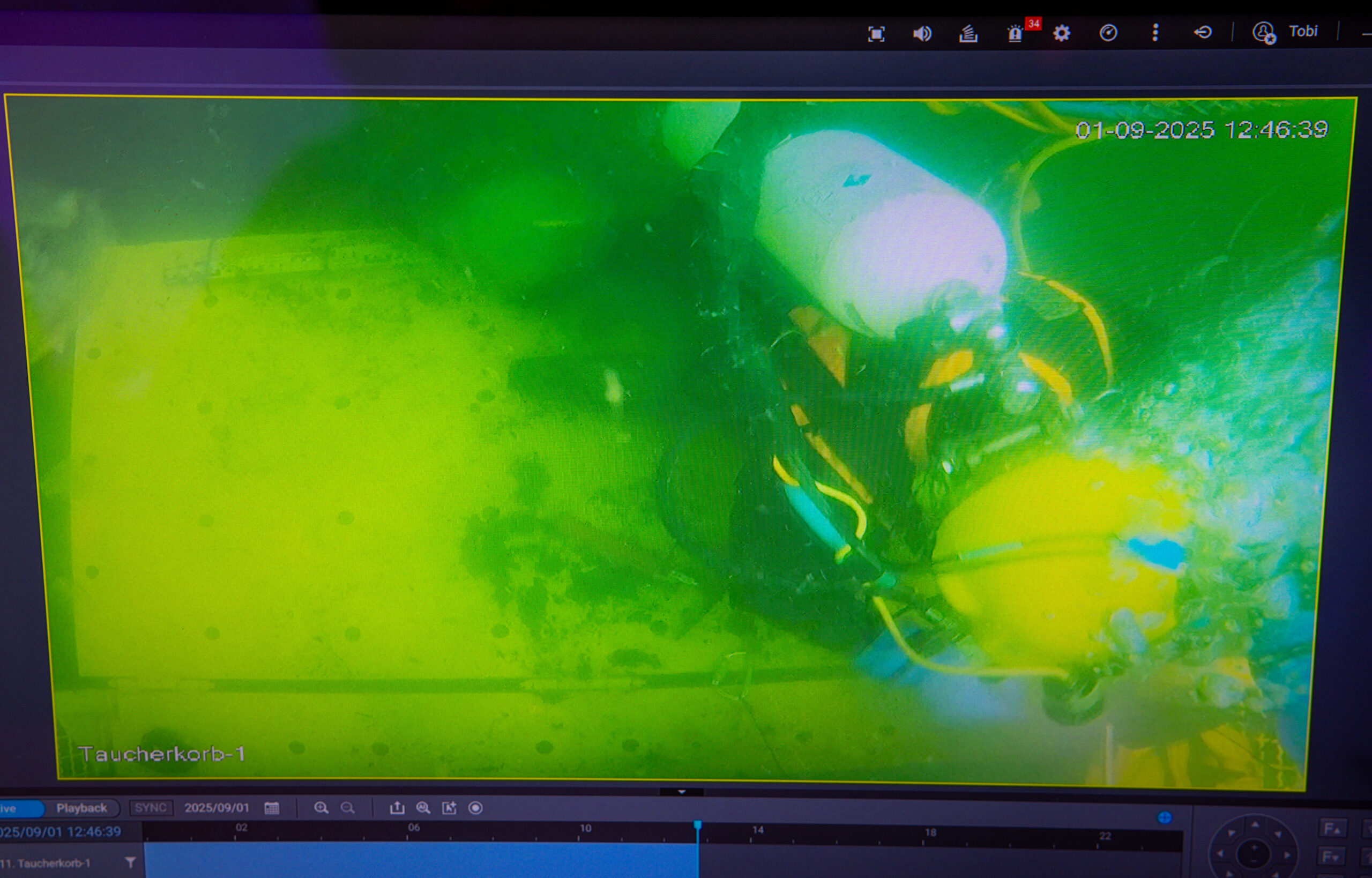The image size is (1372, 878).
Task: Switch to the Playback tab
Action: click(81, 808)
